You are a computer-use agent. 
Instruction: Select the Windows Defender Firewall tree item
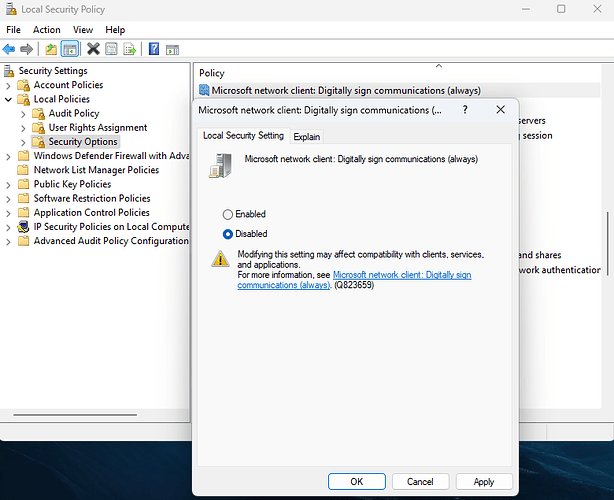coord(111,156)
